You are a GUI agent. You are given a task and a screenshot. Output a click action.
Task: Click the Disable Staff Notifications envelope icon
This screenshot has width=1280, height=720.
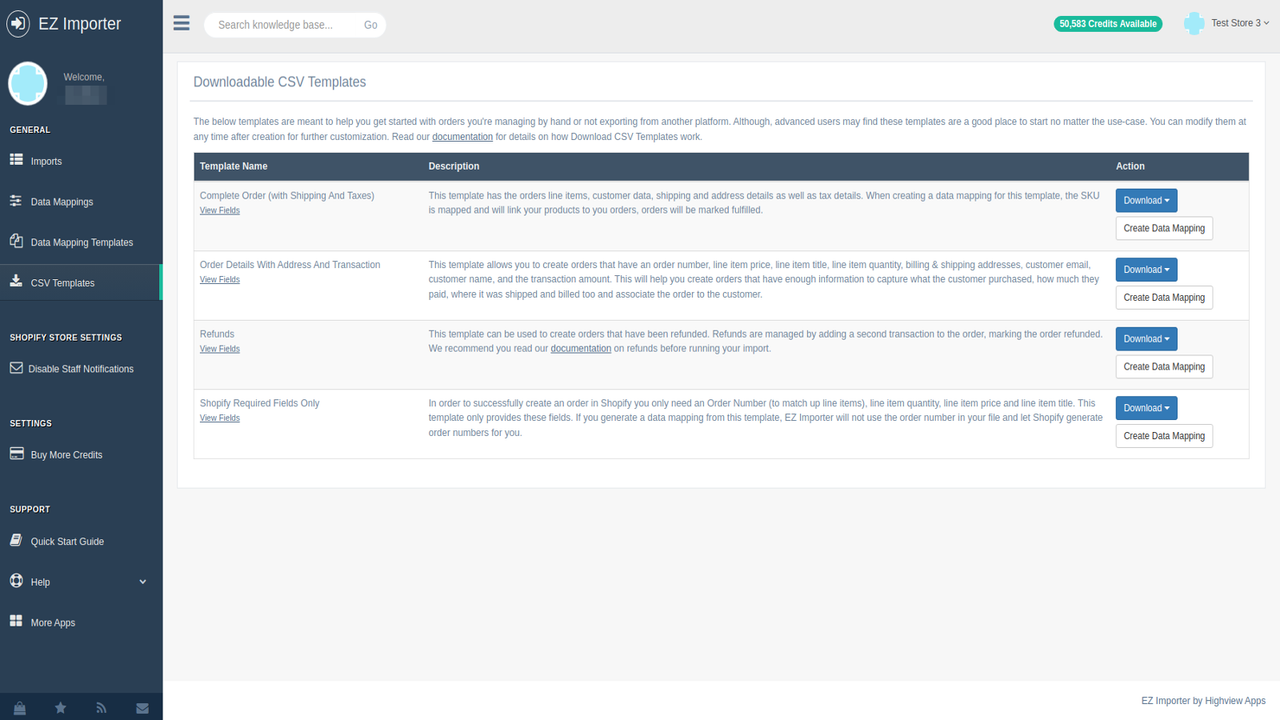point(16,368)
